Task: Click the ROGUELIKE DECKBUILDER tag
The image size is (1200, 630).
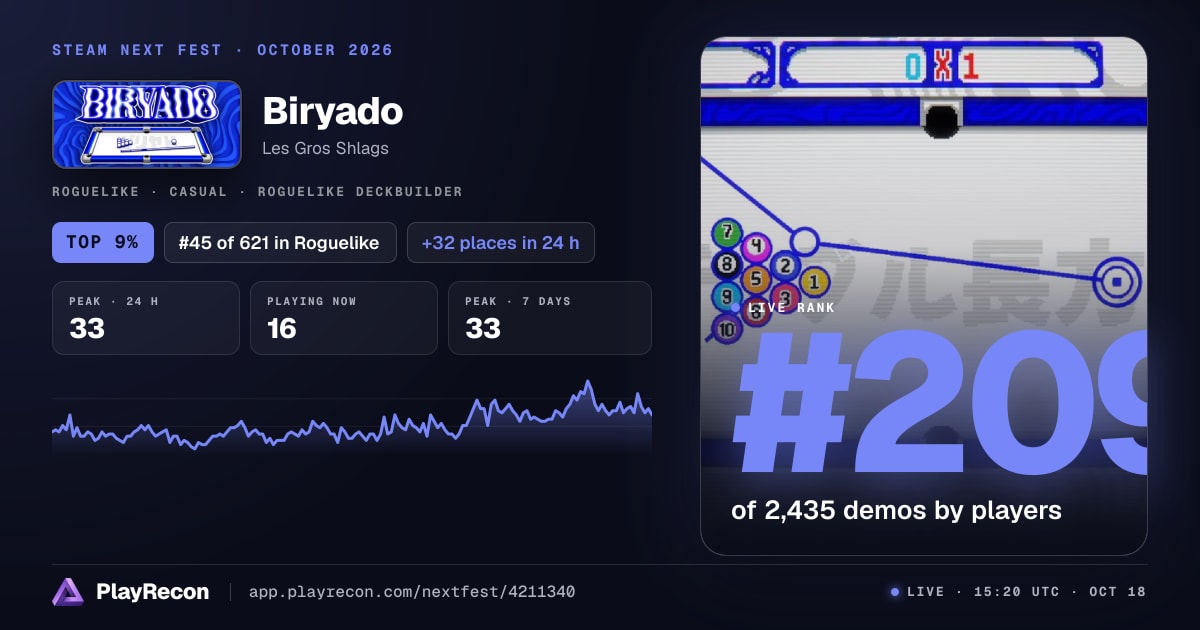Action: pos(360,191)
